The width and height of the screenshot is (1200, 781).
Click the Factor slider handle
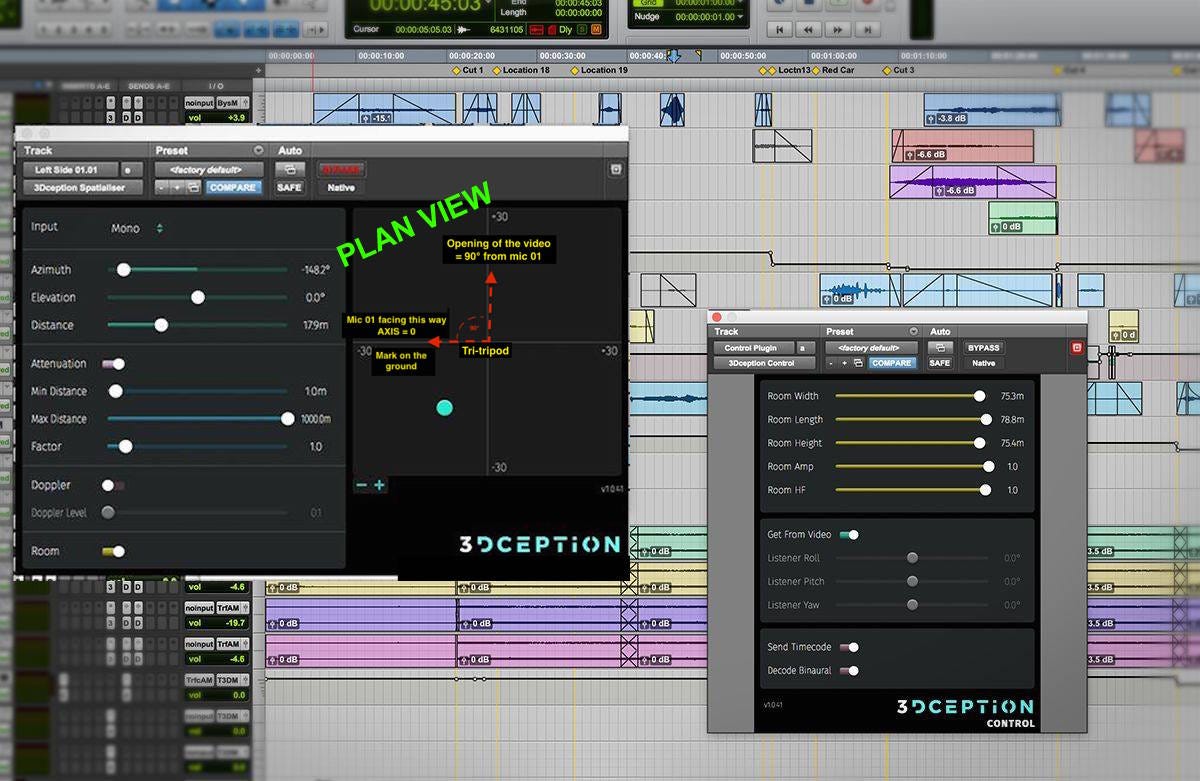pyautogui.click(x=125, y=446)
